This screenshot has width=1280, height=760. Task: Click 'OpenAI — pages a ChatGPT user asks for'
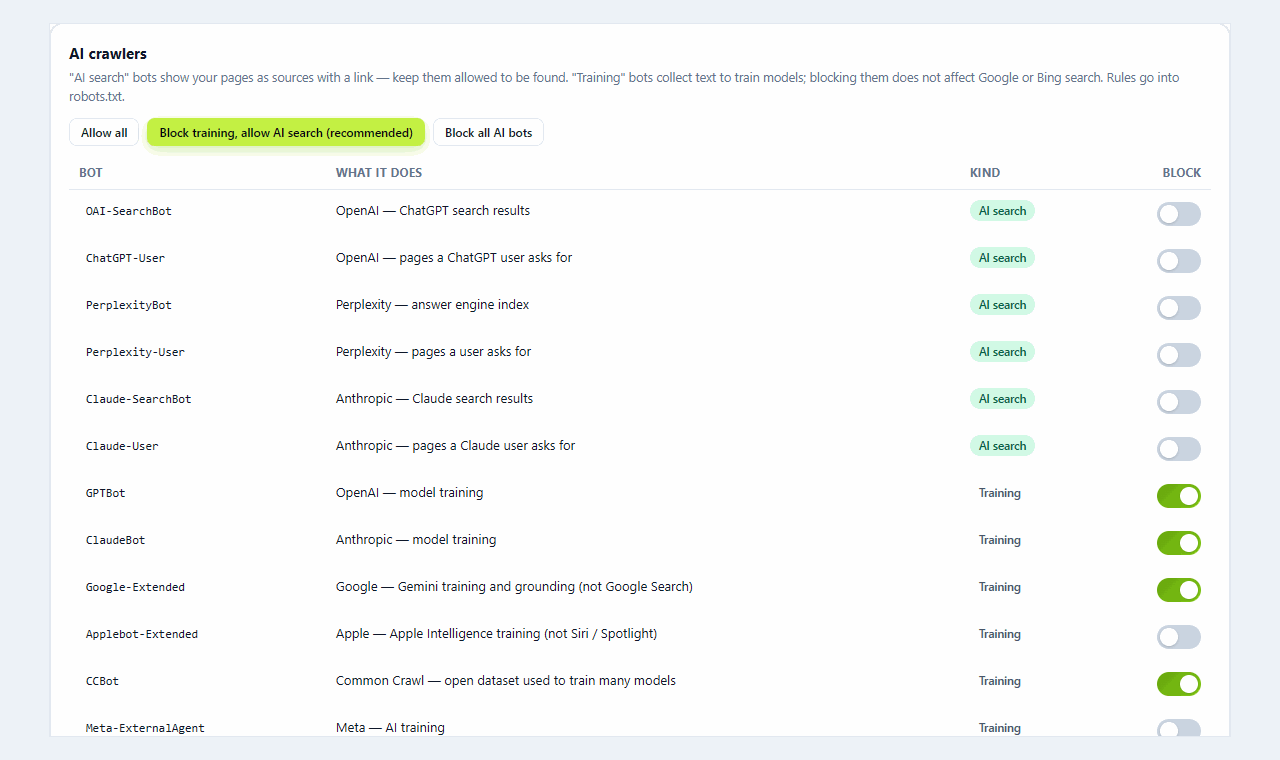[454, 258]
